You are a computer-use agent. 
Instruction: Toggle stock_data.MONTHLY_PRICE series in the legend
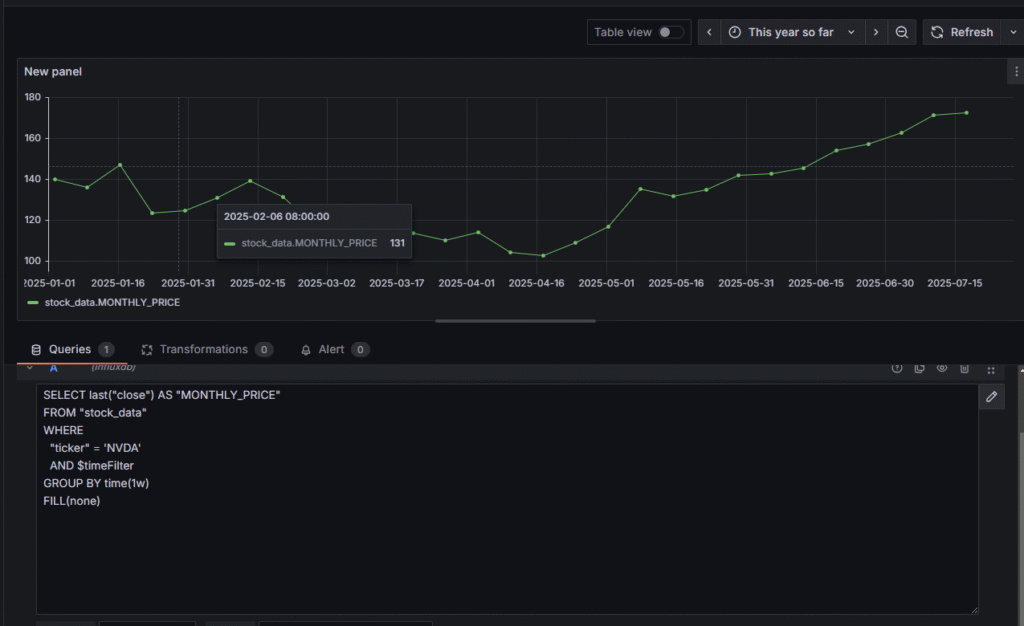[112, 302]
